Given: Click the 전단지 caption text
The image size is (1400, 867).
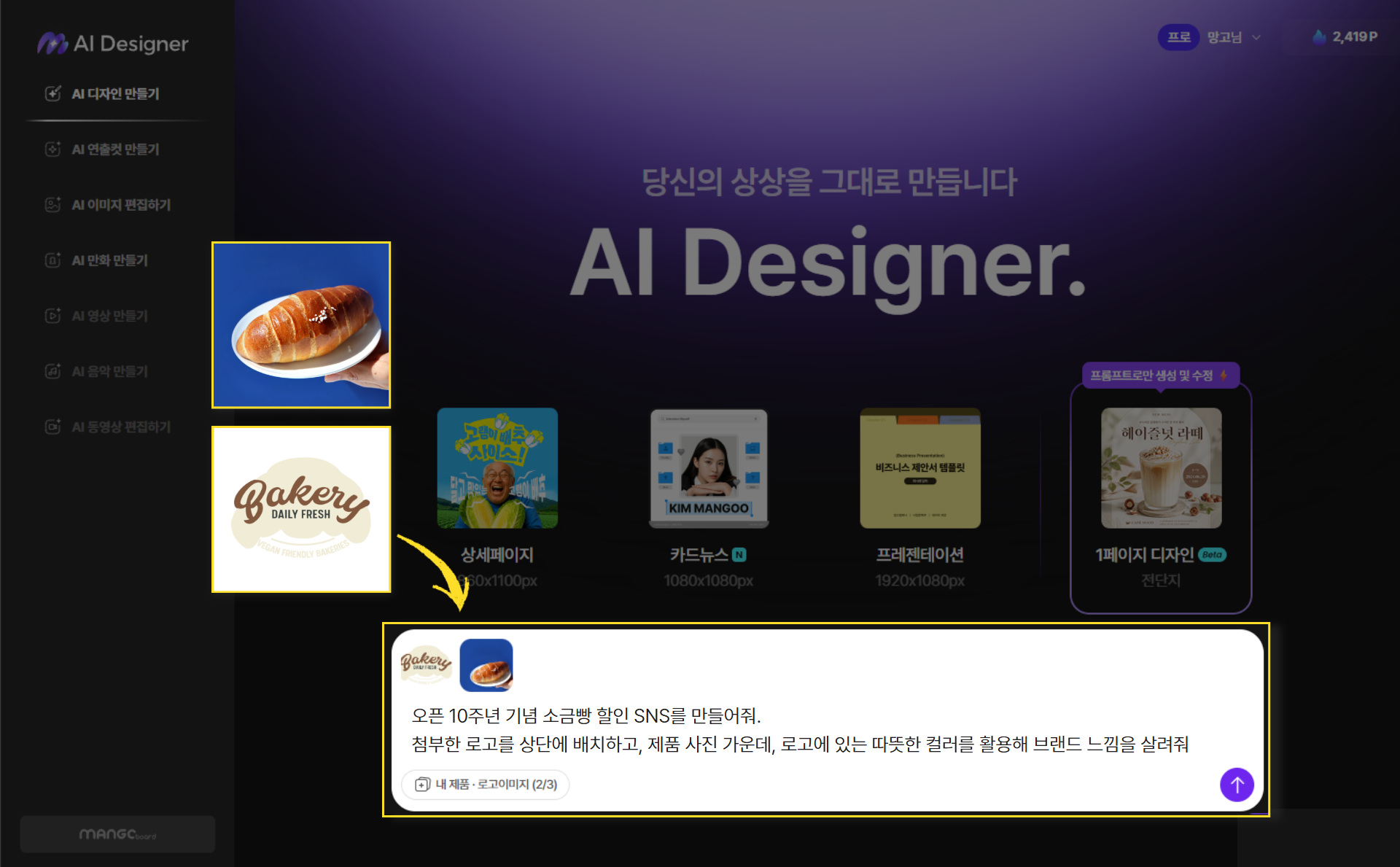Looking at the screenshot, I should pos(1161,580).
